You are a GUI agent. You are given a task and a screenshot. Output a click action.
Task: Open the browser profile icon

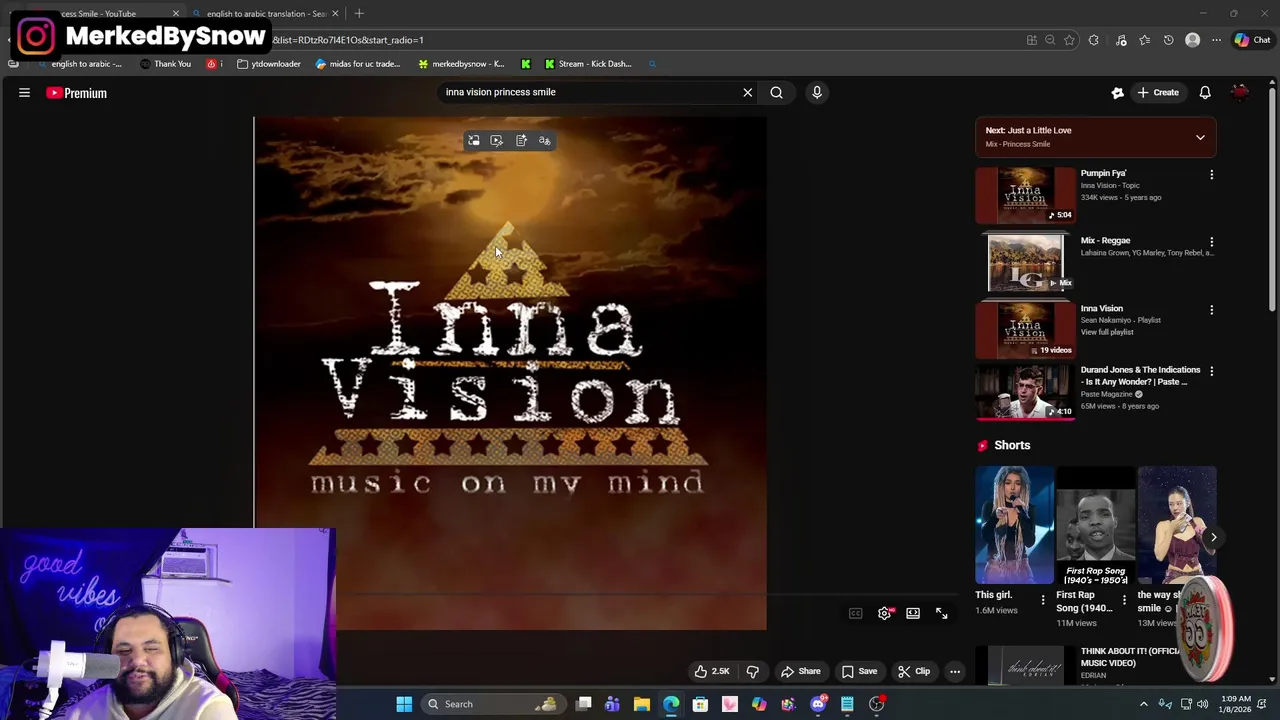(x=1192, y=40)
